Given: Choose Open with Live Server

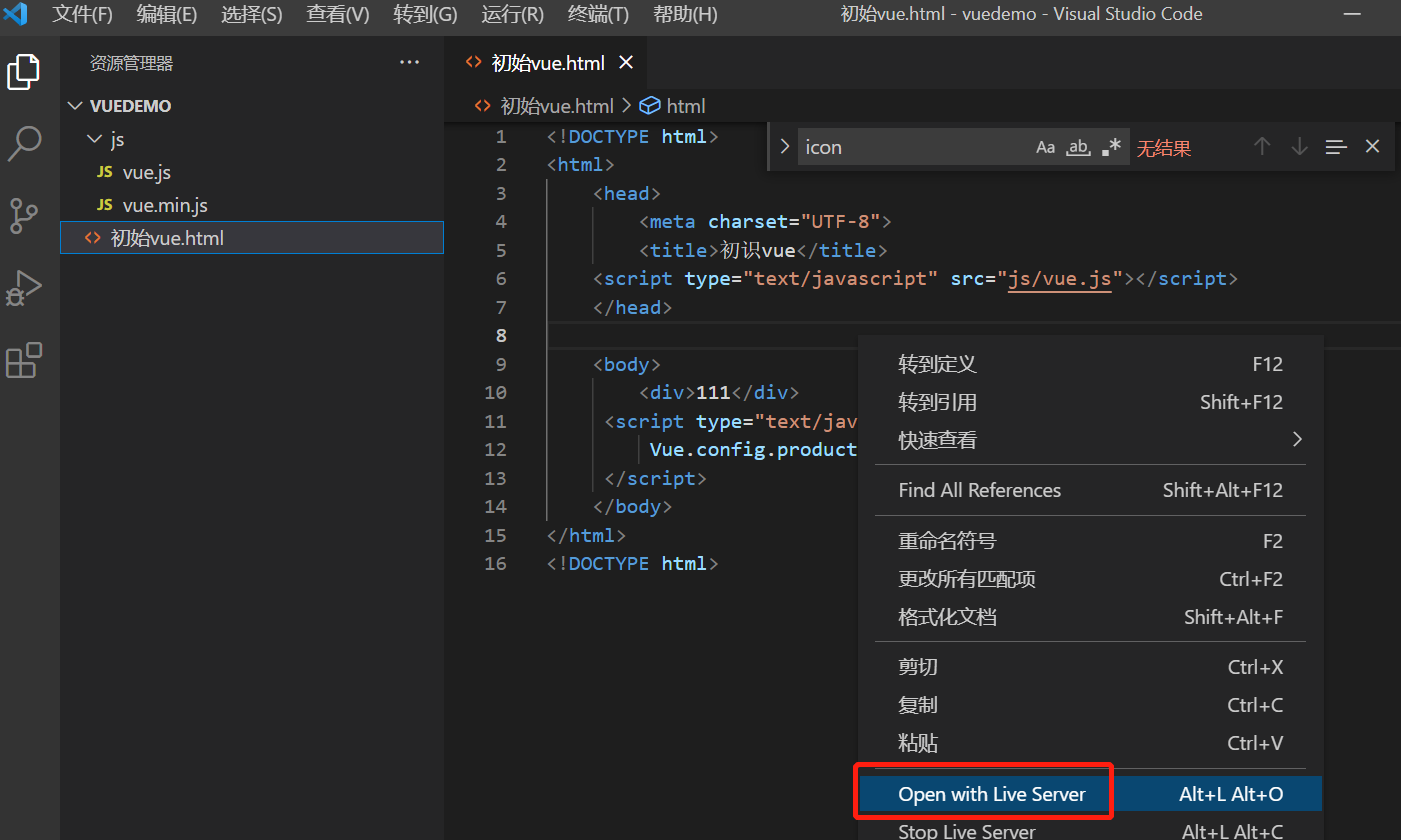Looking at the screenshot, I should coord(1091,794).
